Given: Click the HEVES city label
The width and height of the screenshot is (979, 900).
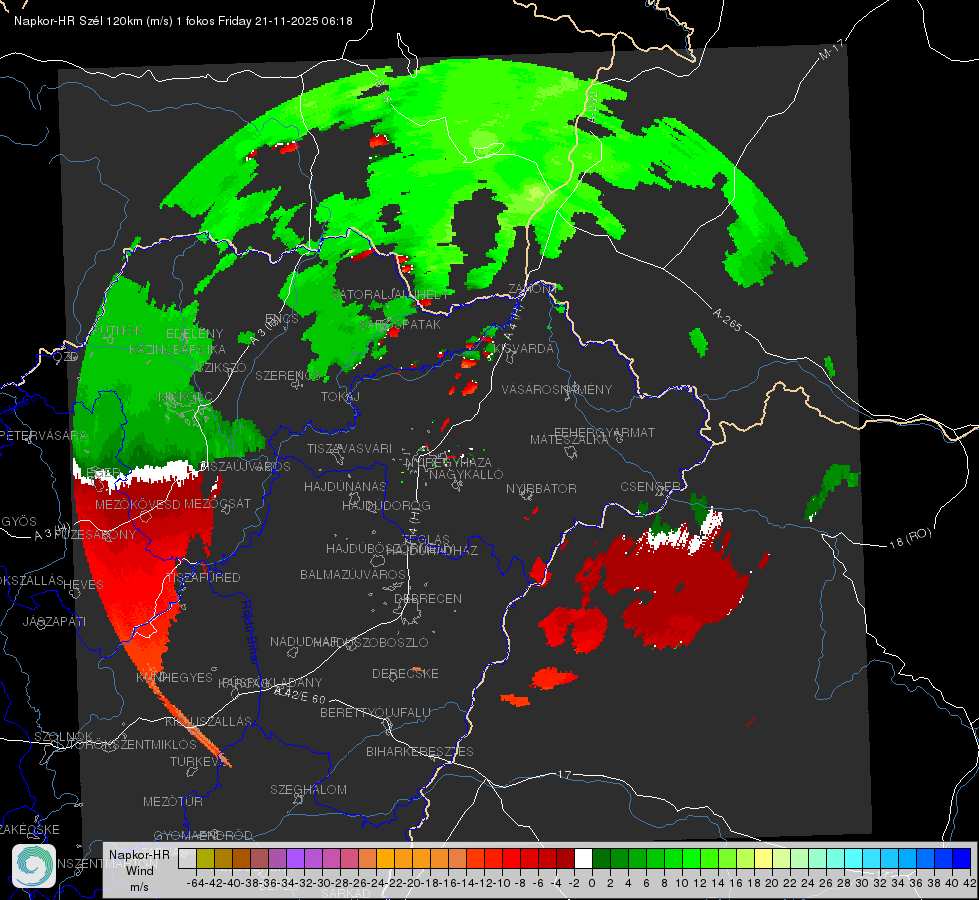Looking at the screenshot, I should (84, 585).
